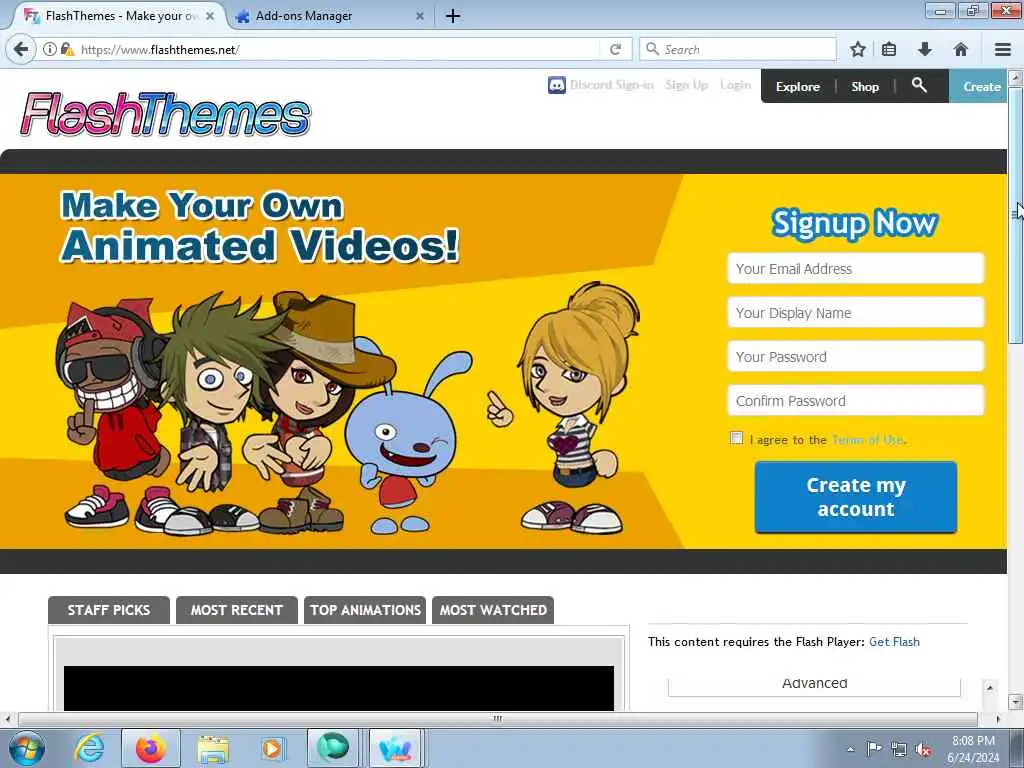Show hidden tray icons arrow

click(x=850, y=749)
